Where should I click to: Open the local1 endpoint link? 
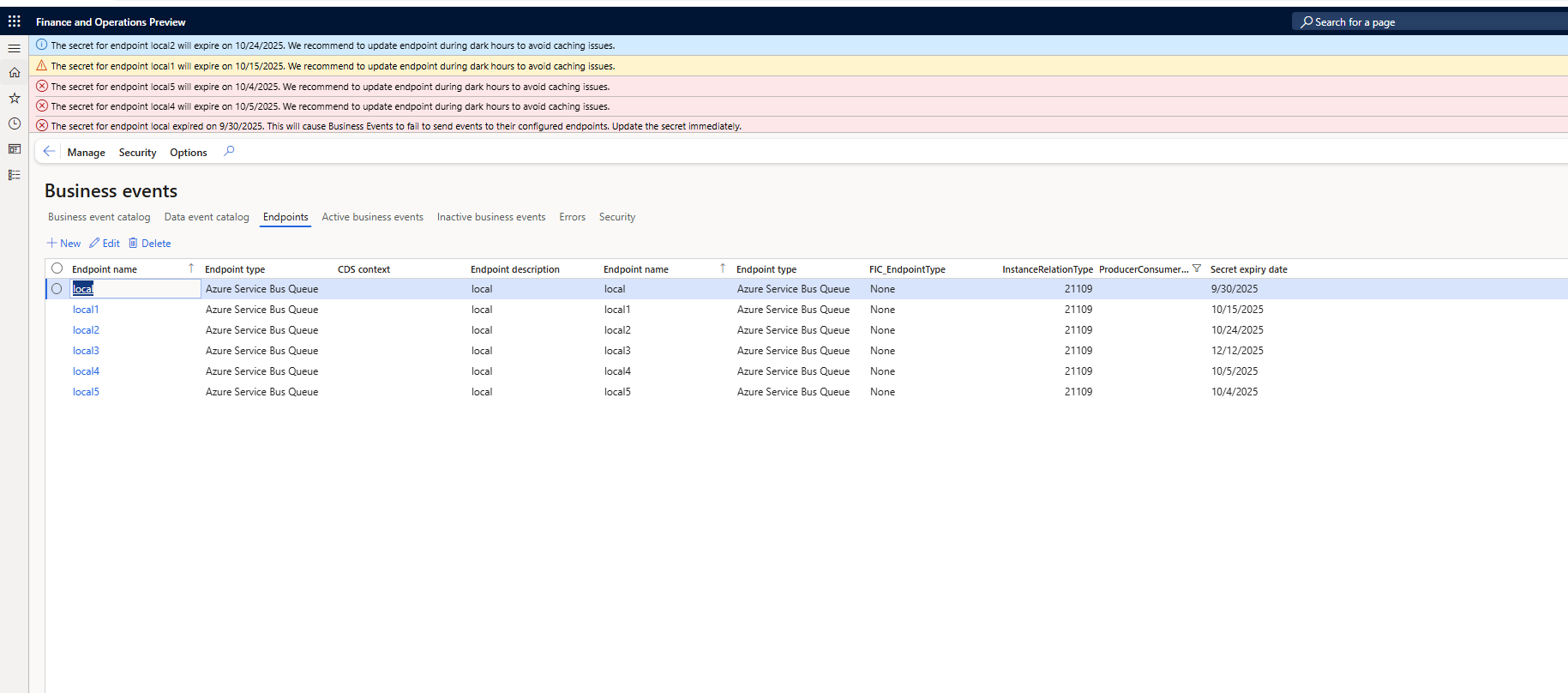coord(86,310)
